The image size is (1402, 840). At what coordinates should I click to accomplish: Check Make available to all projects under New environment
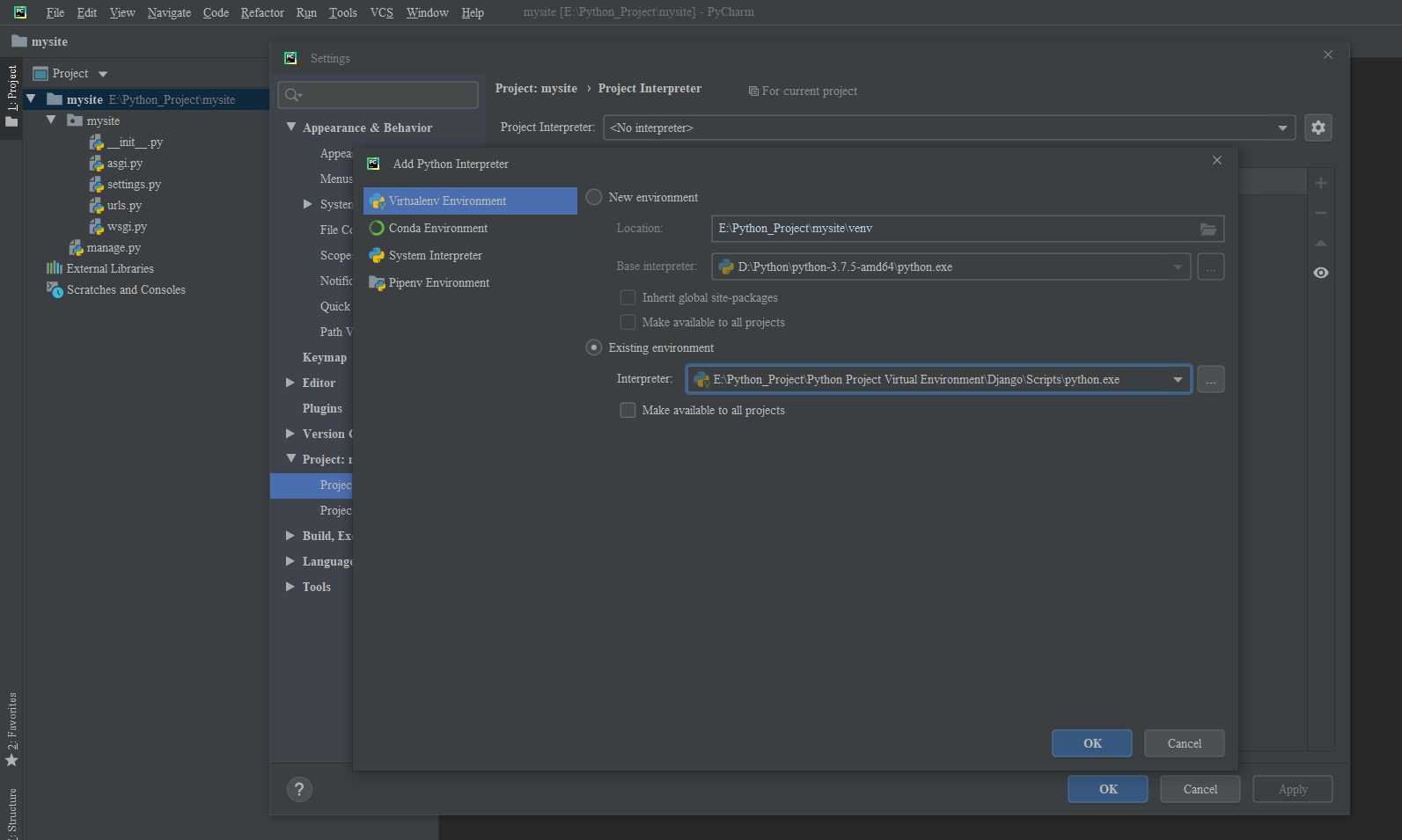628,322
